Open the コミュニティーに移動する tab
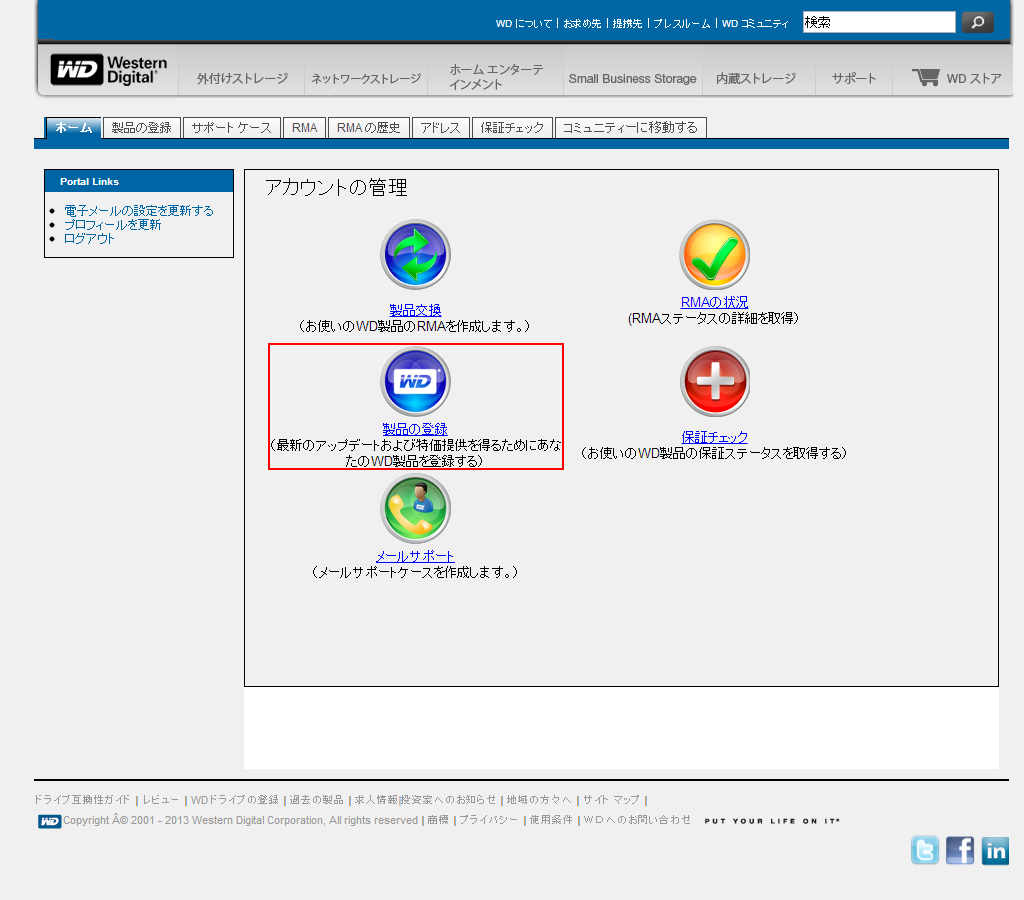Viewport: 1024px width, 900px height. pyautogui.click(x=630, y=127)
